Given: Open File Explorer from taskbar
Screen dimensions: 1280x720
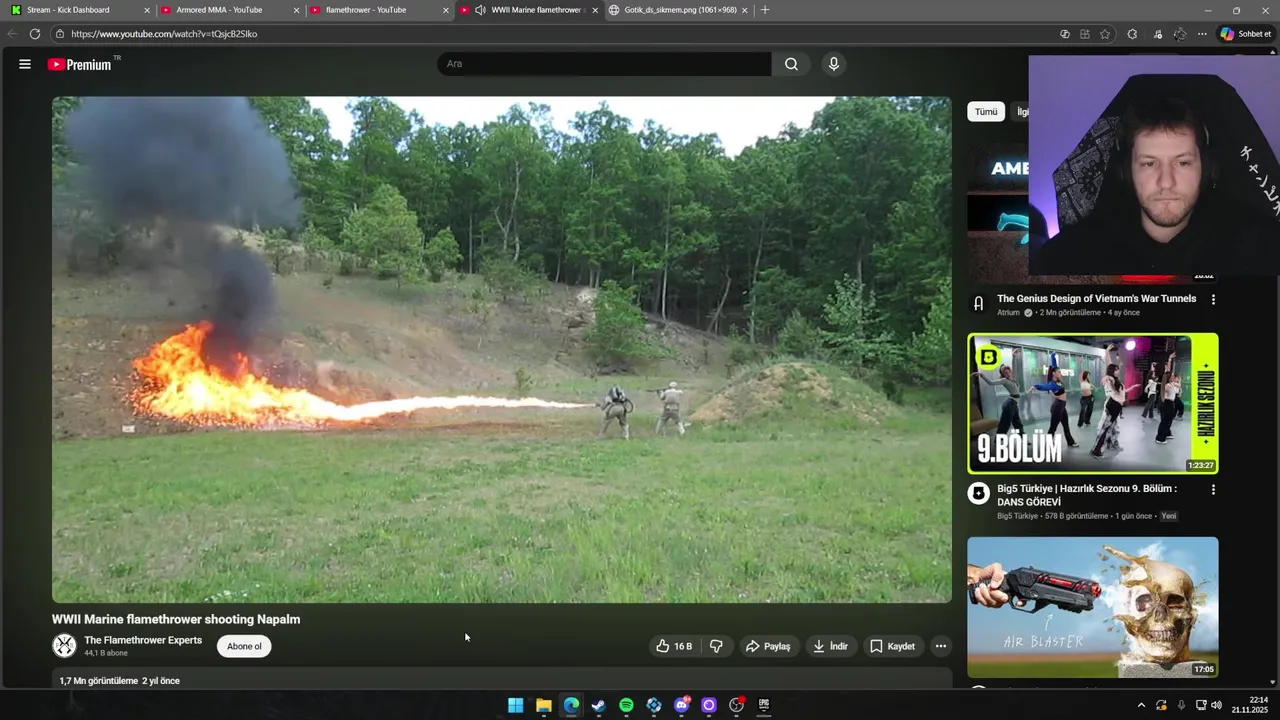Looking at the screenshot, I should 544,705.
